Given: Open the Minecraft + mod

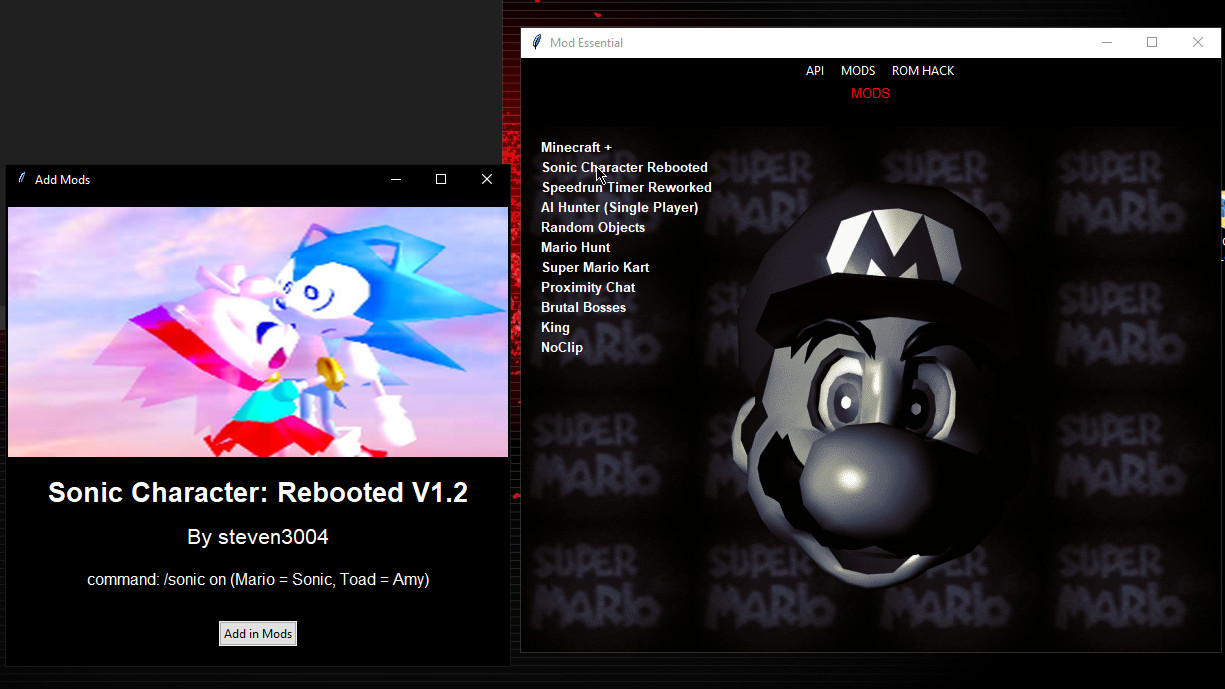Looking at the screenshot, I should click(576, 147).
